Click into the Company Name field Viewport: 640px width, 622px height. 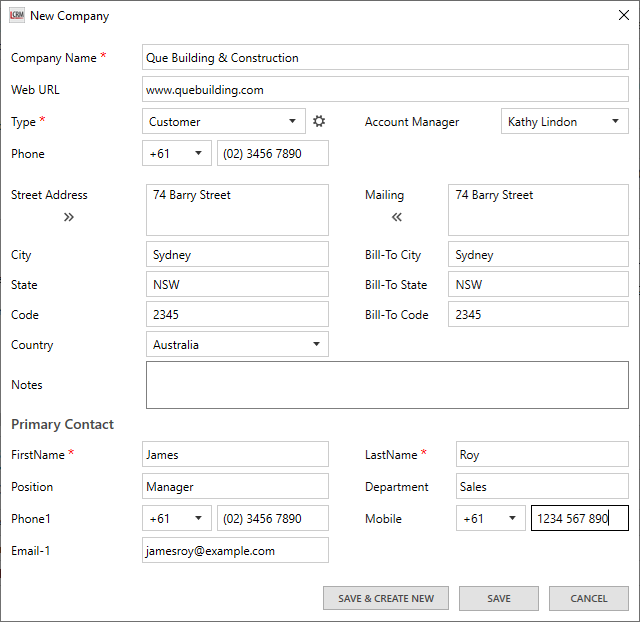tap(385, 58)
